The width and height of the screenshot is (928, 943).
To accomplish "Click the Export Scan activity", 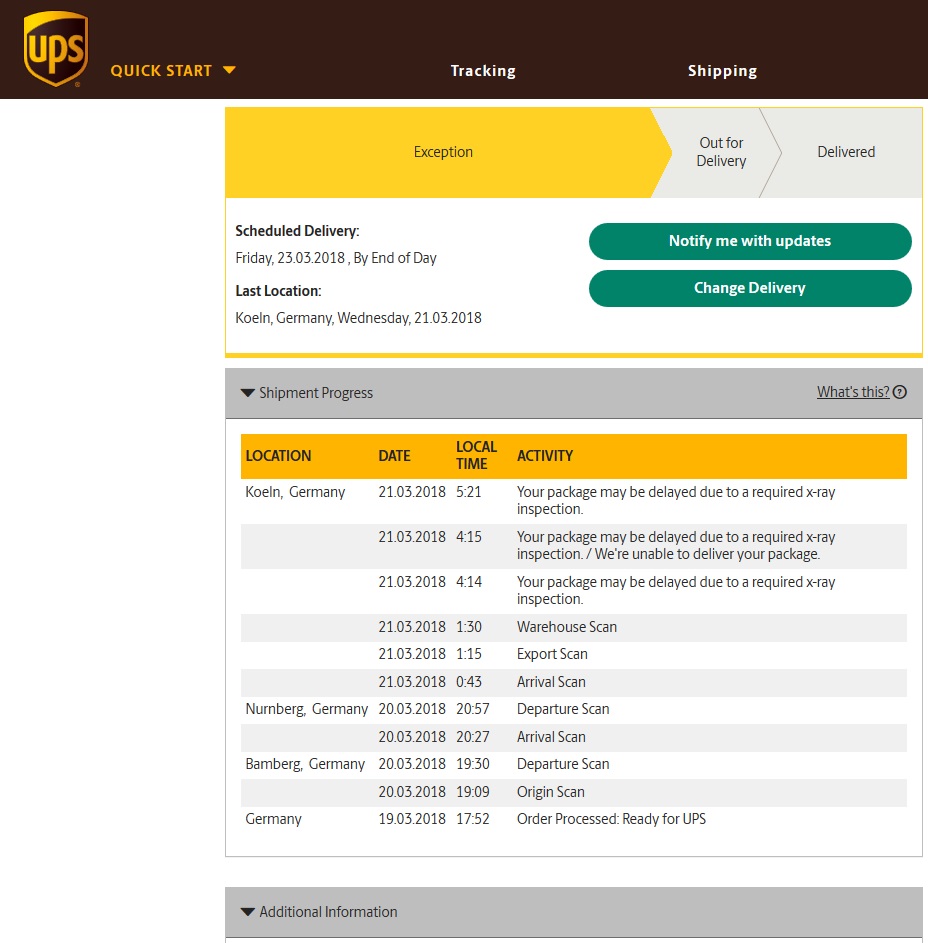I will point(552,654).
